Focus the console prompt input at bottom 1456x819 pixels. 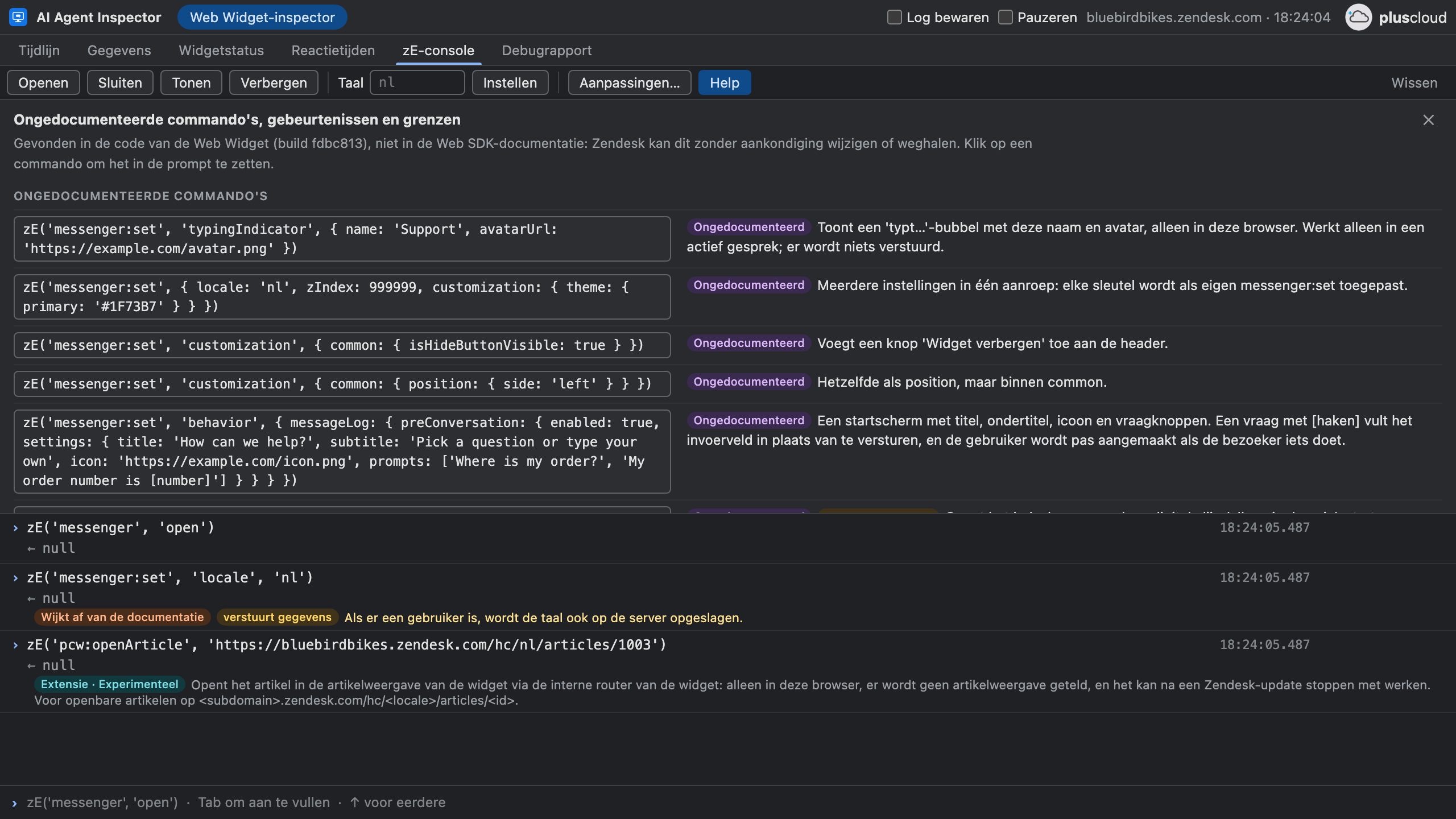(728, 803)
